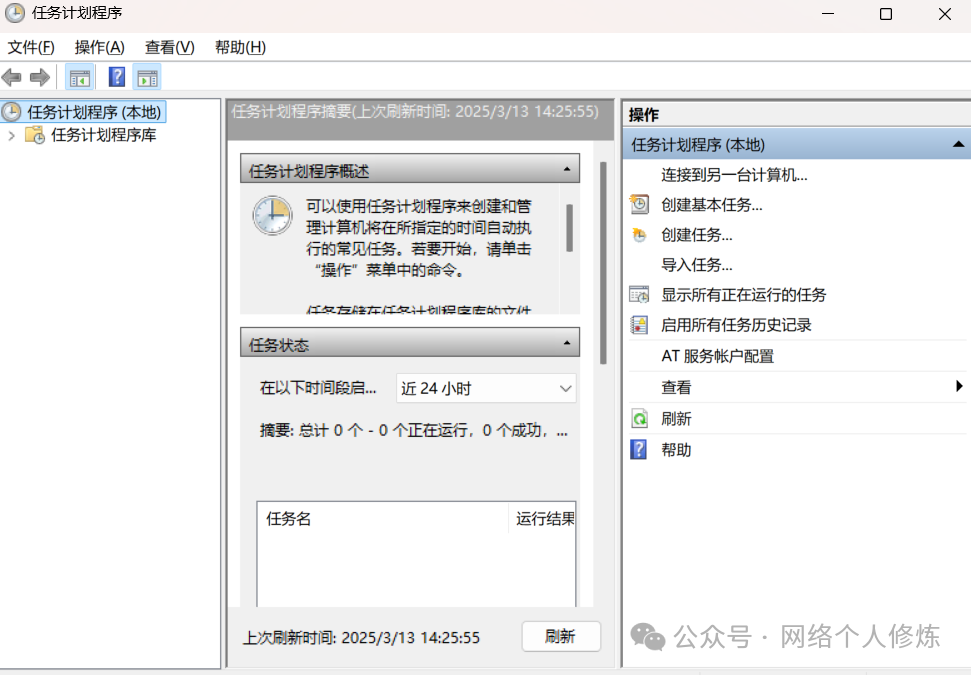Click the blue help toolbar icon
The width and height of the screenshot is (971, 675).
pos(117,77)
